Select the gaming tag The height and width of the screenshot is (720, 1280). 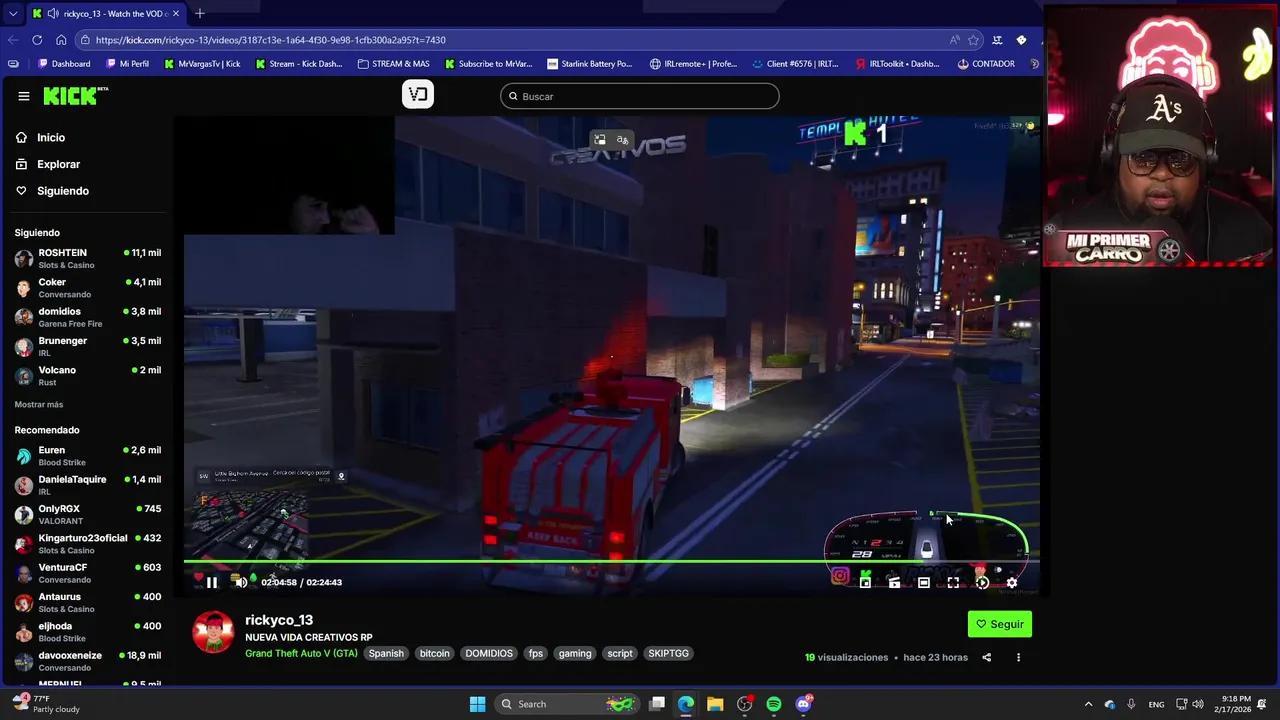pos(575,653)
